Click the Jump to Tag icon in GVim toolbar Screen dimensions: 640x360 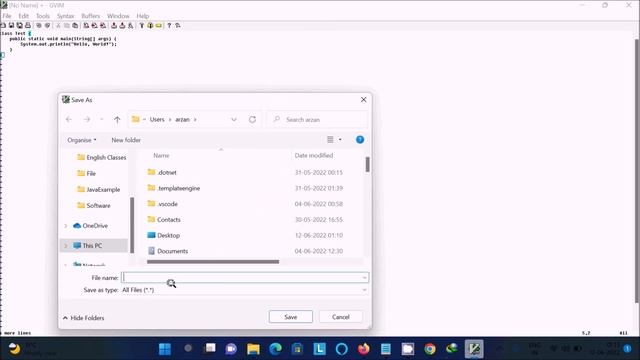[158, 25]
